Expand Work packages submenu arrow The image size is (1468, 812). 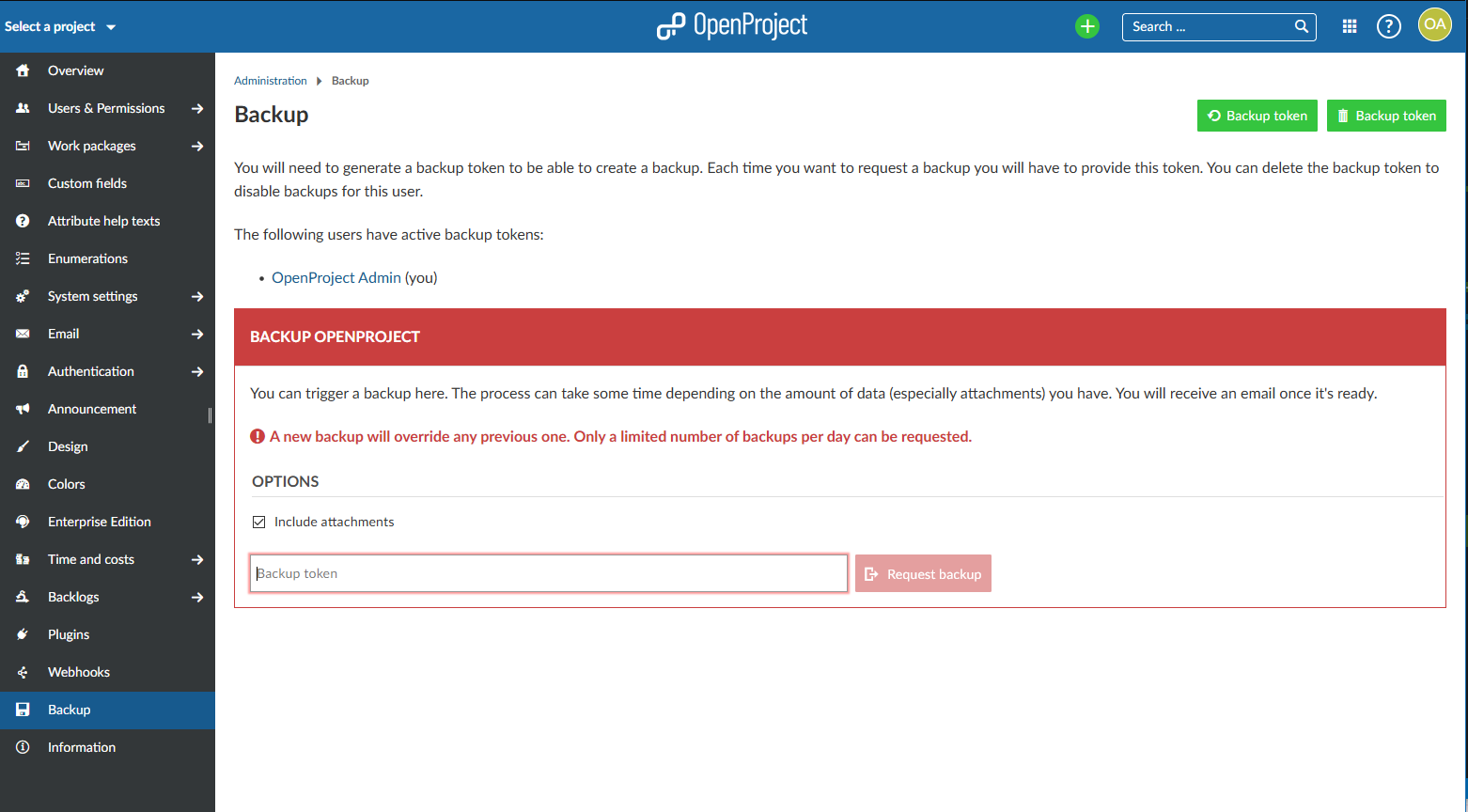pyautogui.click(x=197, y=146)
